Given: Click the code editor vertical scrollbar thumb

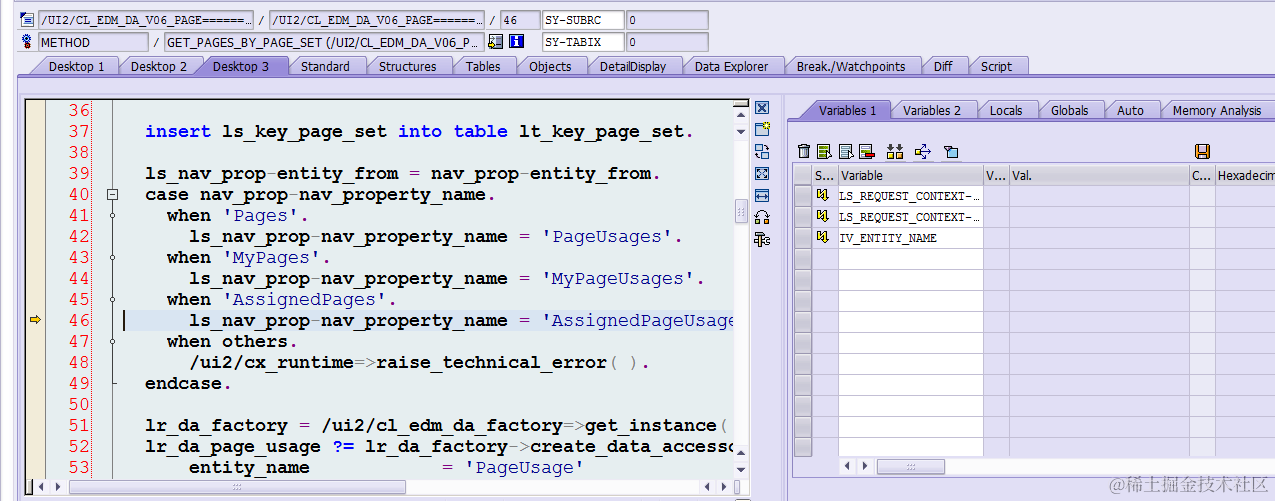Looking at the screenshot, I should point(741,212).
